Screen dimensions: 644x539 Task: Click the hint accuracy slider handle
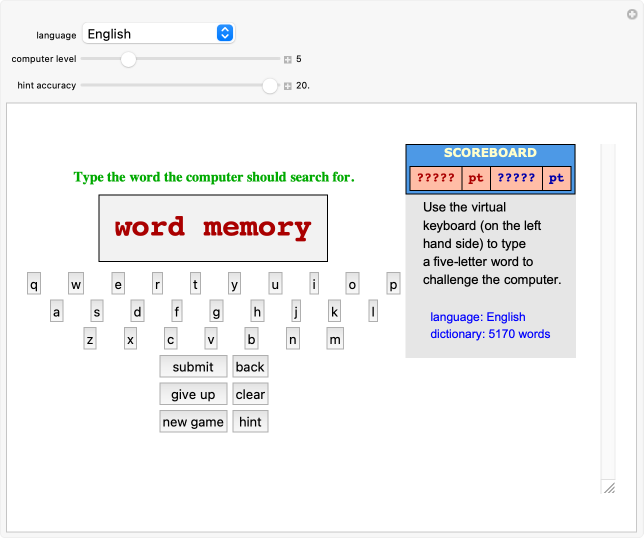click(270, 86)
